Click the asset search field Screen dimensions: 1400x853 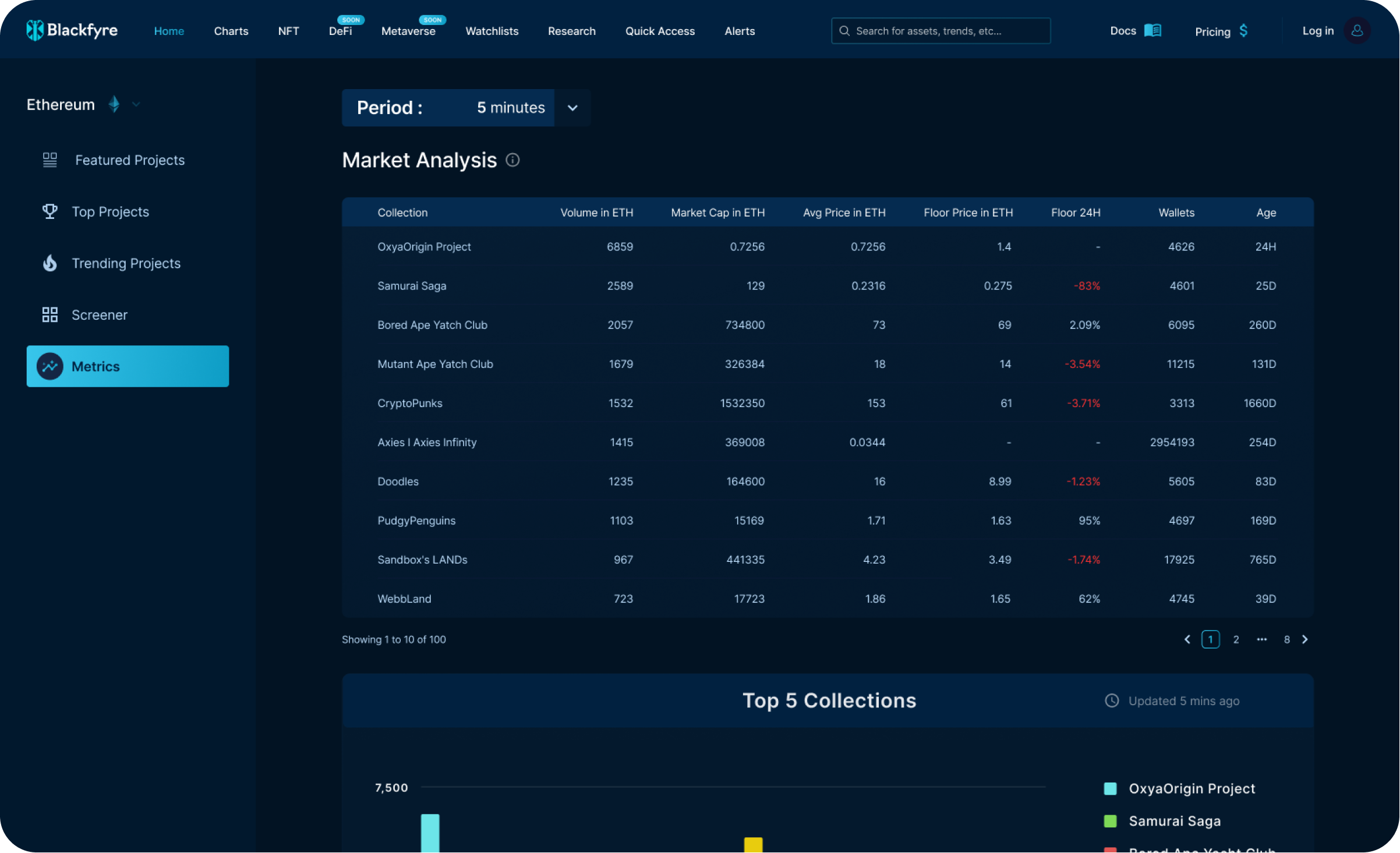pyautogui.click(x=941, y=31)
